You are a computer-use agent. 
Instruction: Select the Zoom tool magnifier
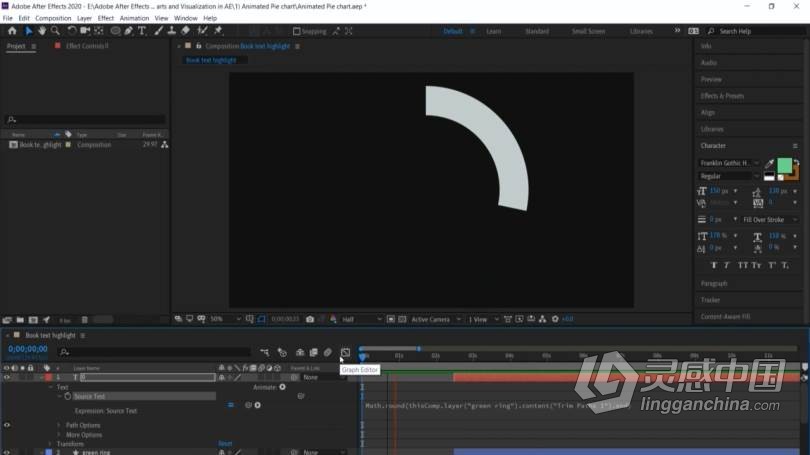point(55,31)
